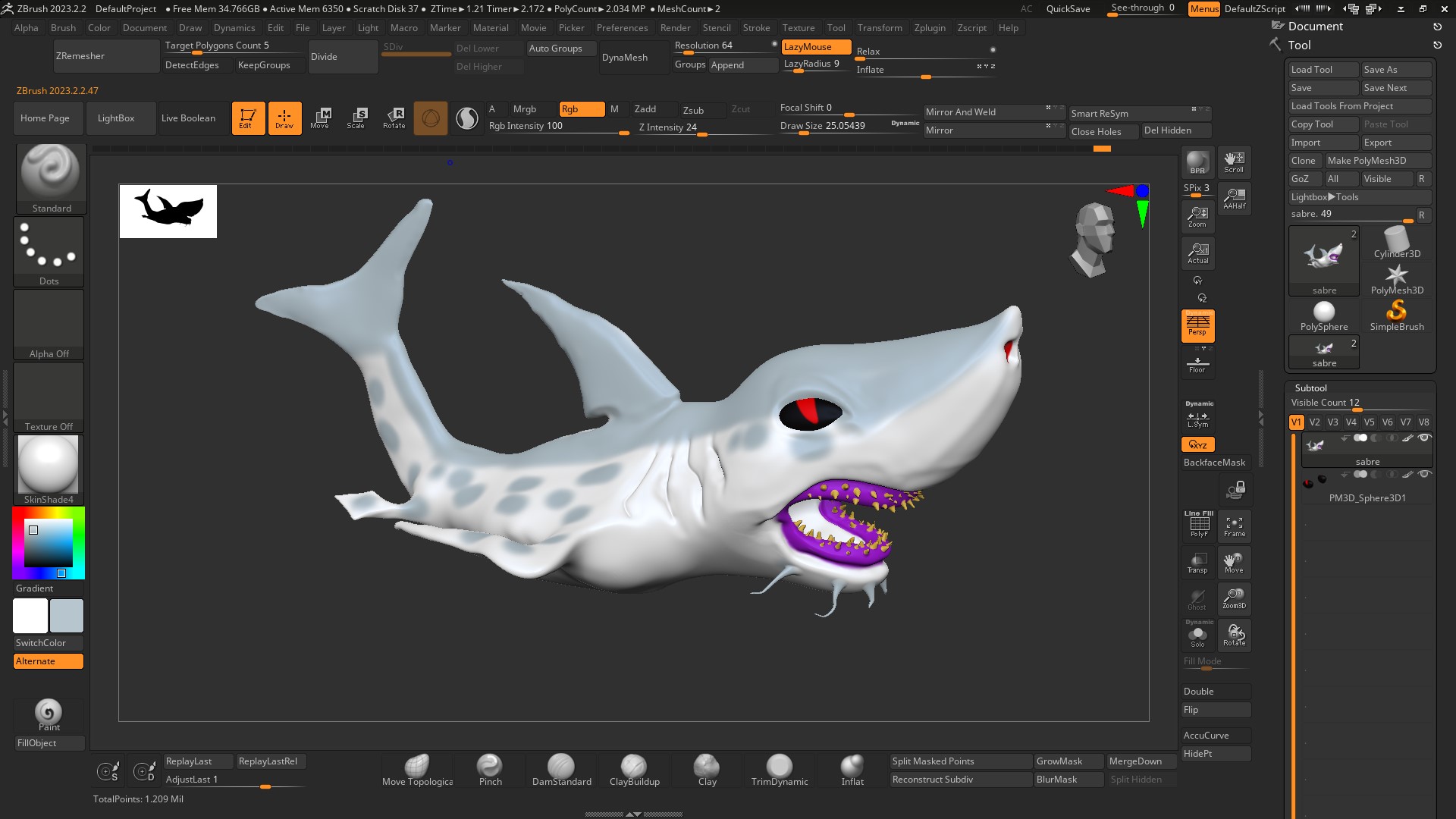Toggle Perspective mode off
This screenshot has width=1456, height=819.
1197,326
